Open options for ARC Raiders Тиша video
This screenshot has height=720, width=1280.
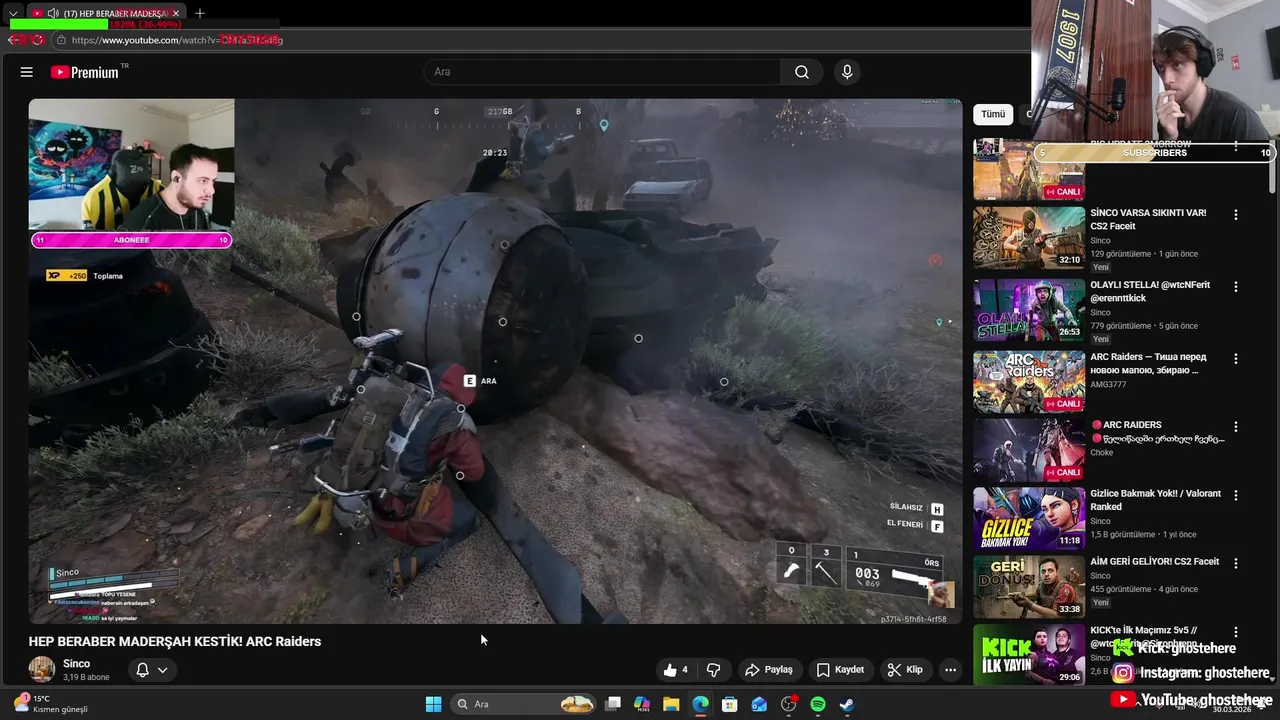pos(1236,359)
